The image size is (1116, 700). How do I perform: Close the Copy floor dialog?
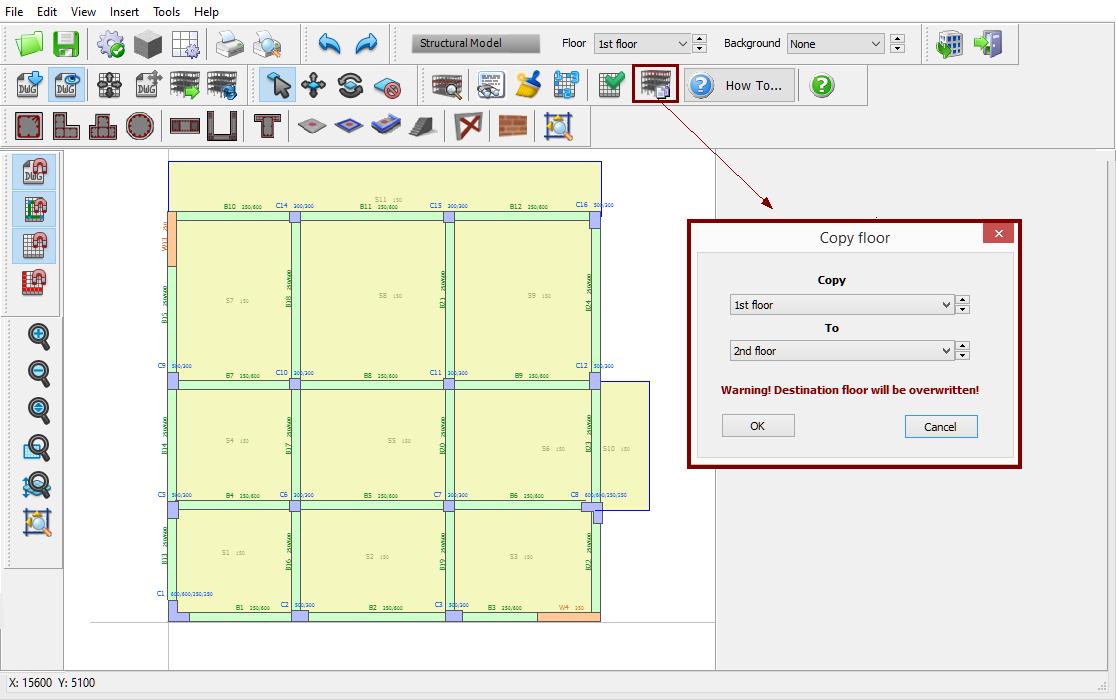pyautogui.click(x=999, y=233)
